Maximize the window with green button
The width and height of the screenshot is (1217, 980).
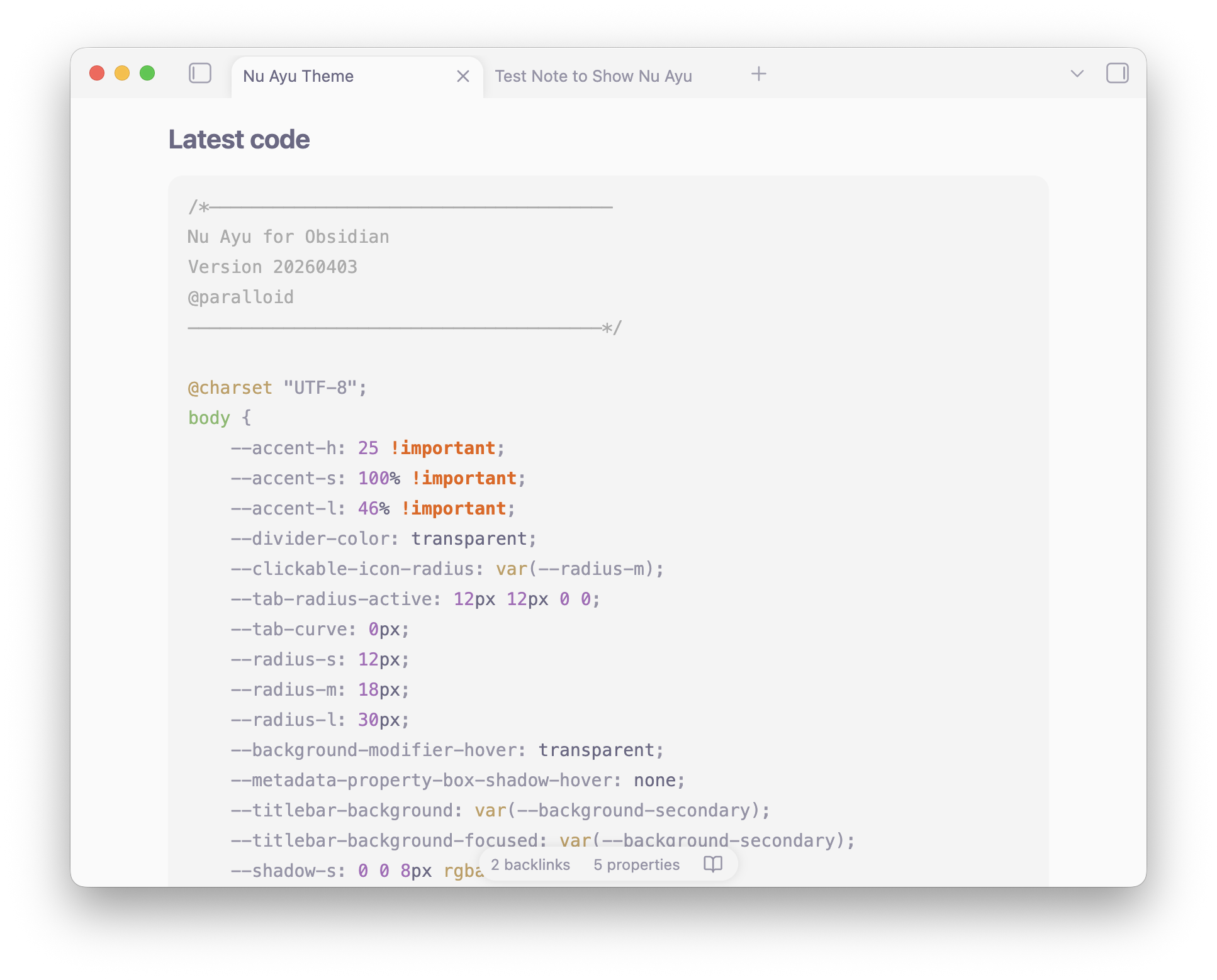click(147, 74)
